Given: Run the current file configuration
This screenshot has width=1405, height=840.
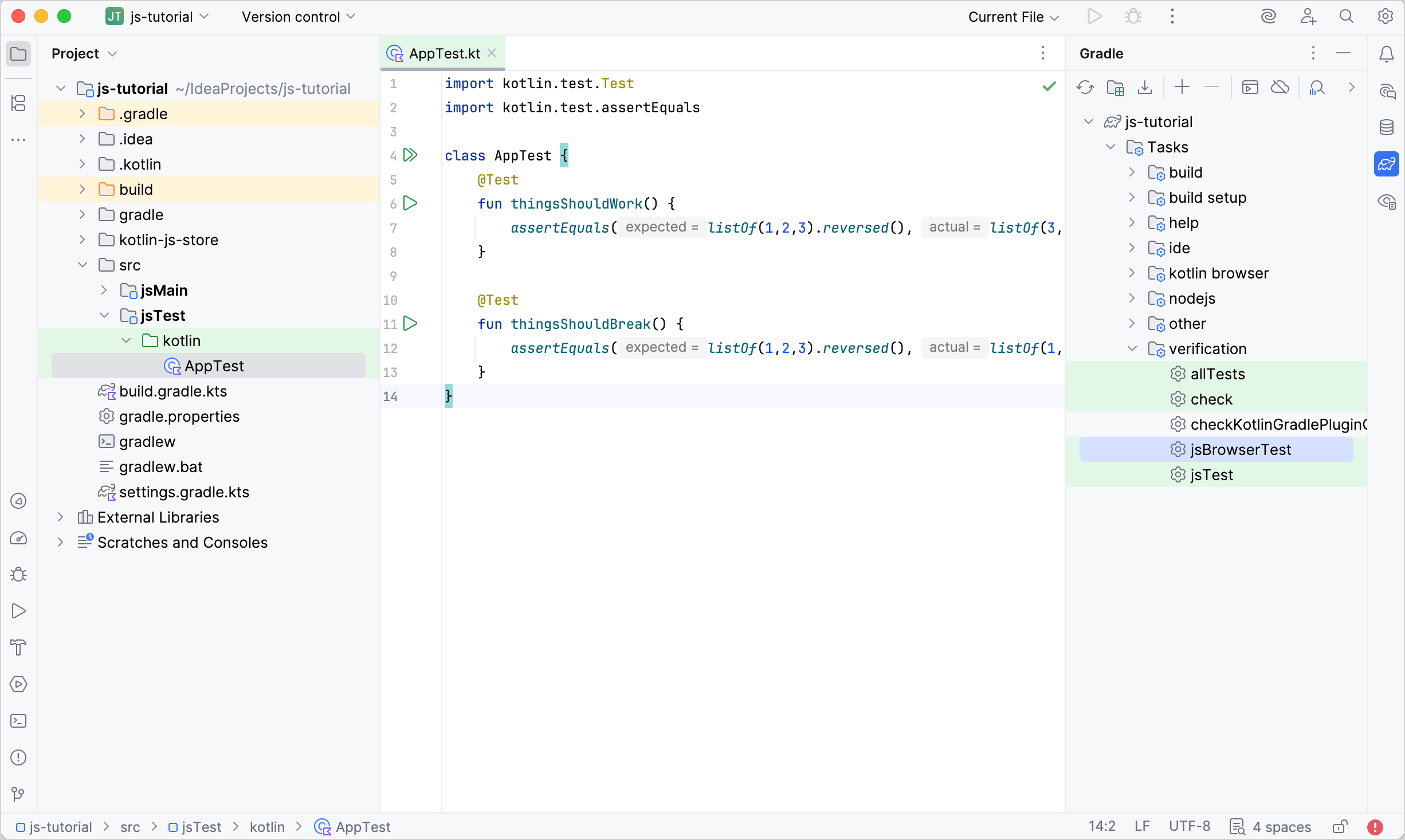Looking at the screenshot, I should 1095,16.
